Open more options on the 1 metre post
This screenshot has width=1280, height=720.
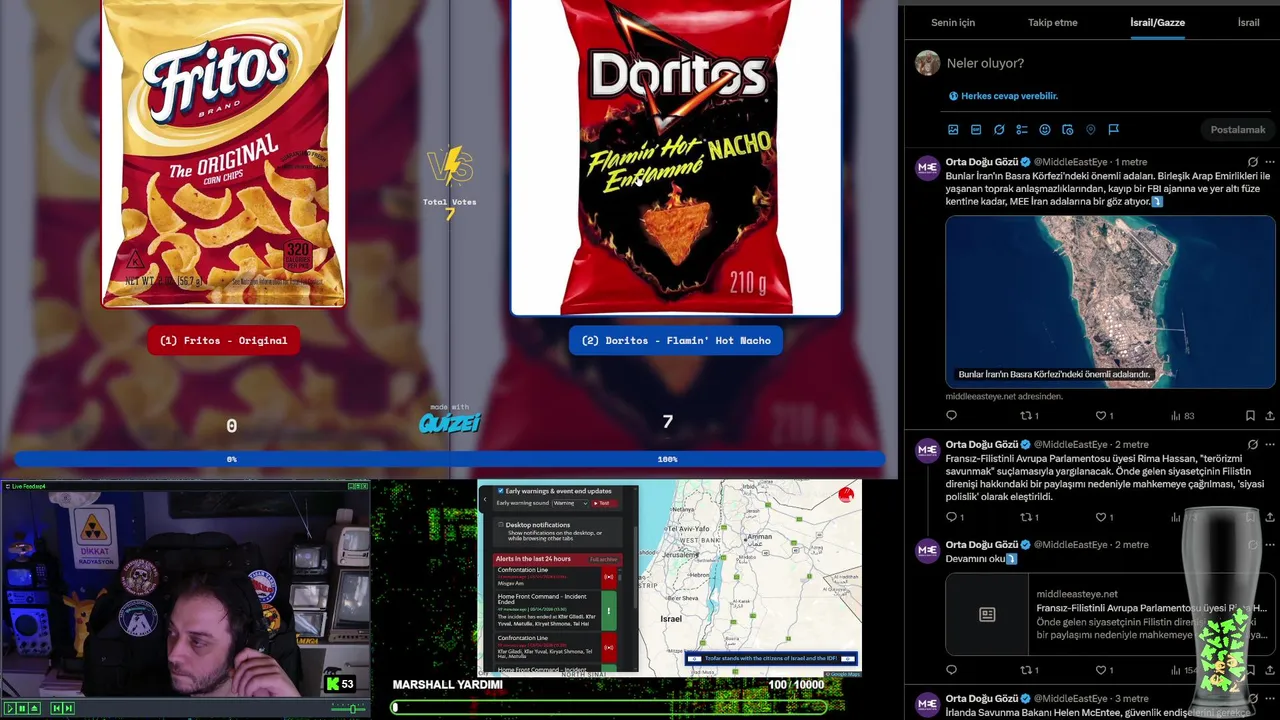(1270, 162)
